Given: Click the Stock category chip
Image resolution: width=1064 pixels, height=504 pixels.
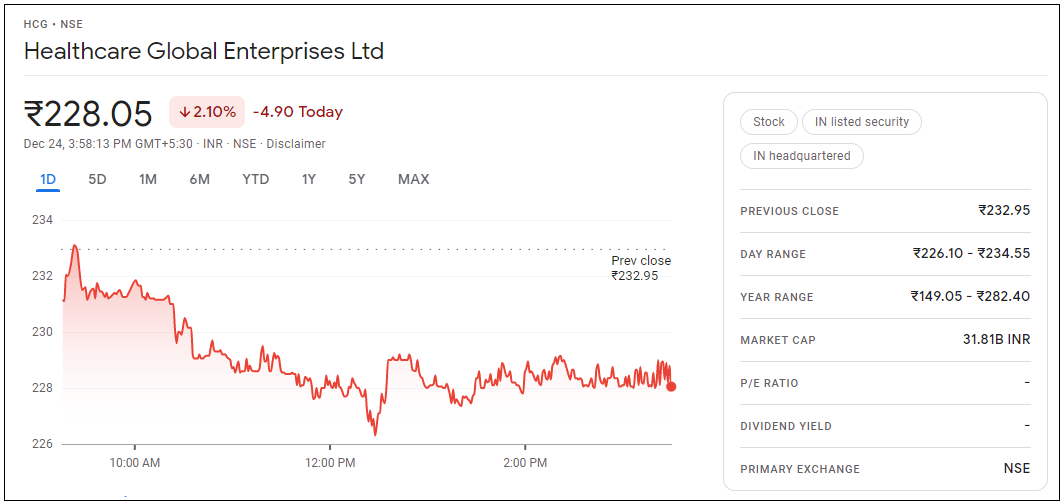Looking at the screenshot, I should pos(769,122).
